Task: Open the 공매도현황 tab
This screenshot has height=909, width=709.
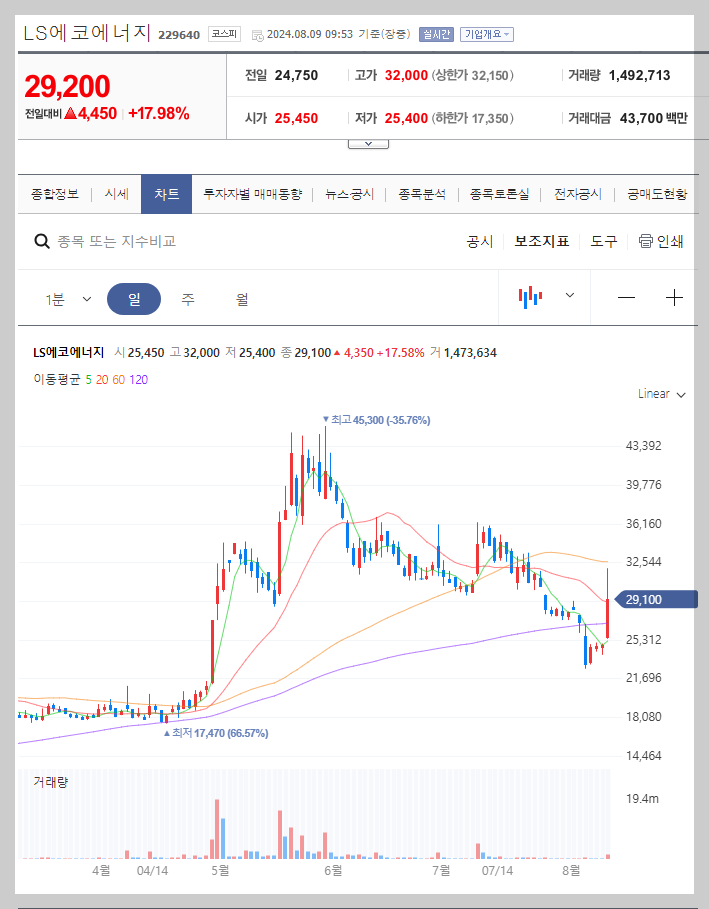Action: (657, 194)
